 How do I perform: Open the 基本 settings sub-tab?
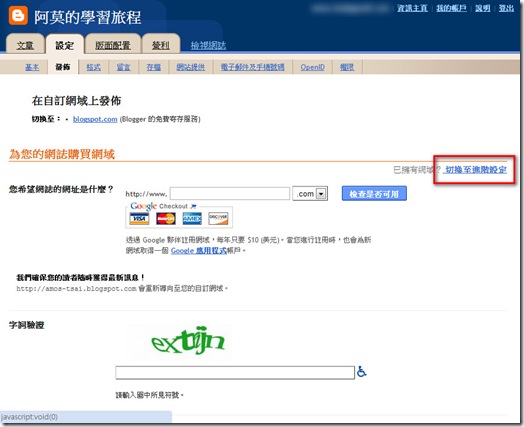click(x=32, y=67)
